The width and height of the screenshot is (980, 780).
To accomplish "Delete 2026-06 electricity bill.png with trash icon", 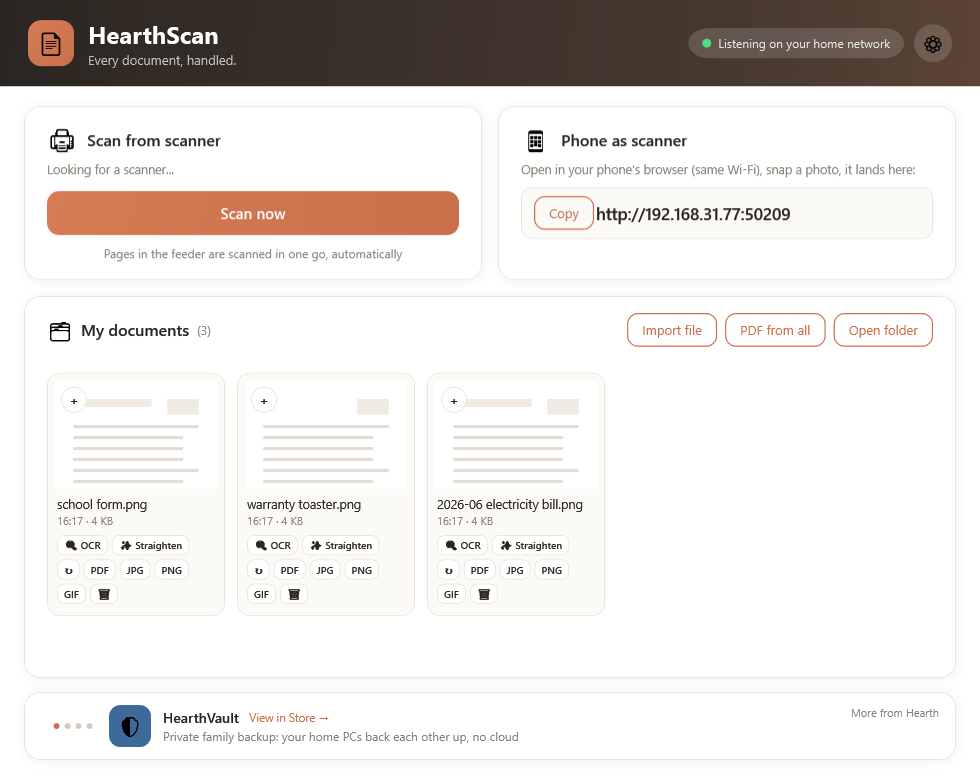I will [484, 594].
